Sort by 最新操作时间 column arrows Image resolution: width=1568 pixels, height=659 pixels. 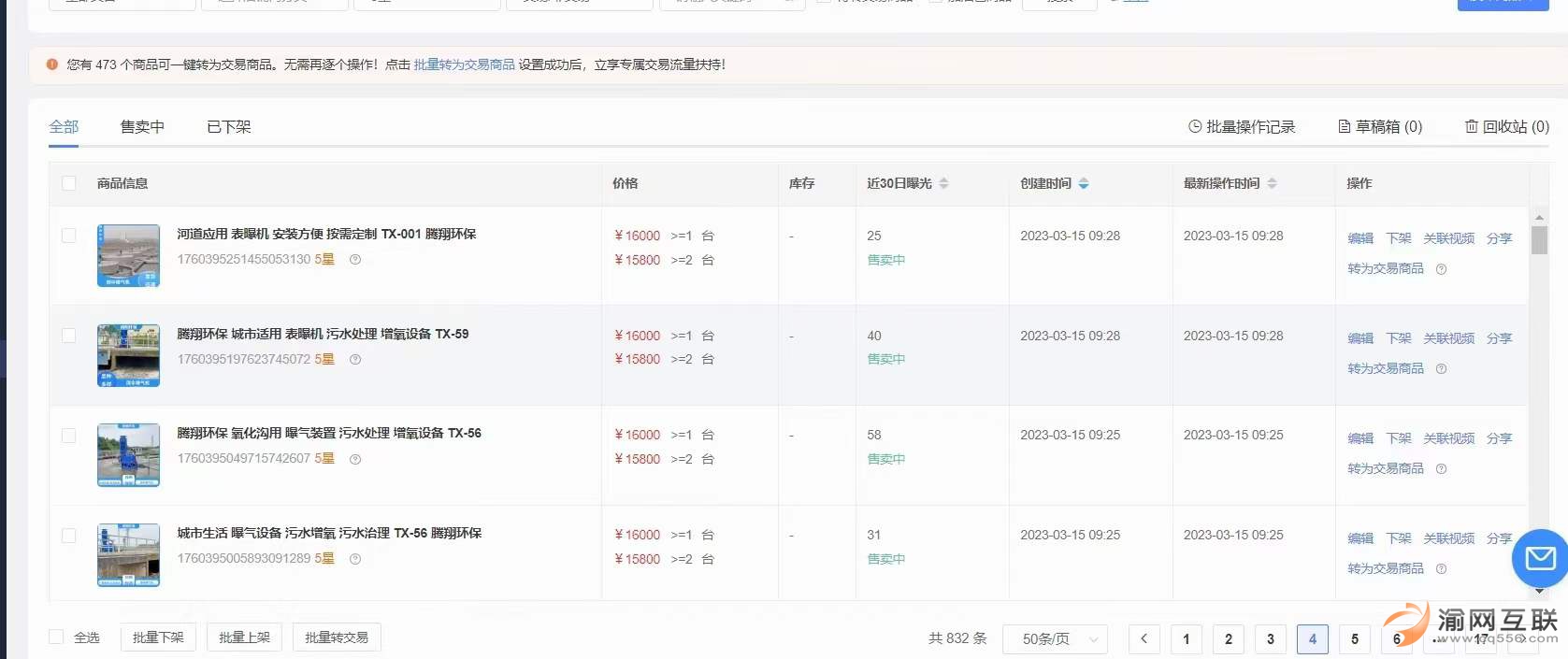coord(1272,183)
